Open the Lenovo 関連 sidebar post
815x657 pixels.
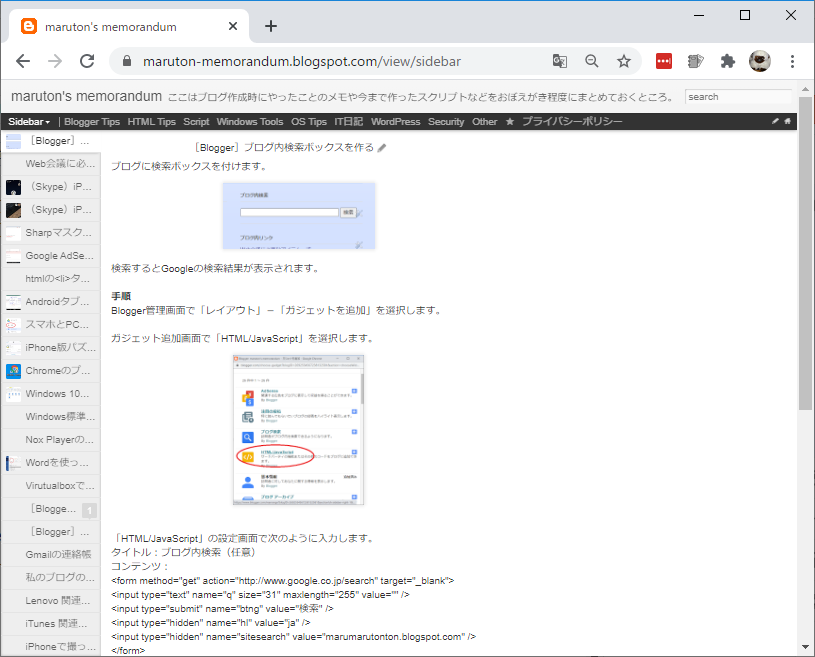click(x=50, y=600)
